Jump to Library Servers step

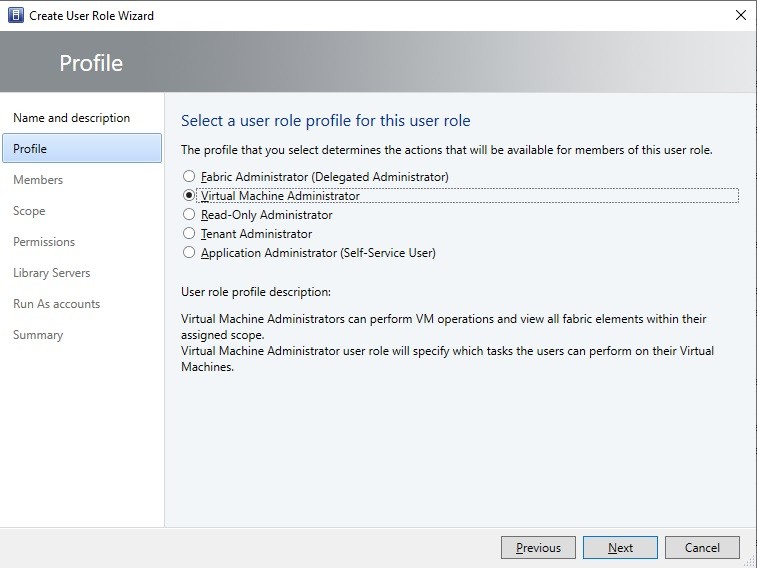click(x=52, y=273)
